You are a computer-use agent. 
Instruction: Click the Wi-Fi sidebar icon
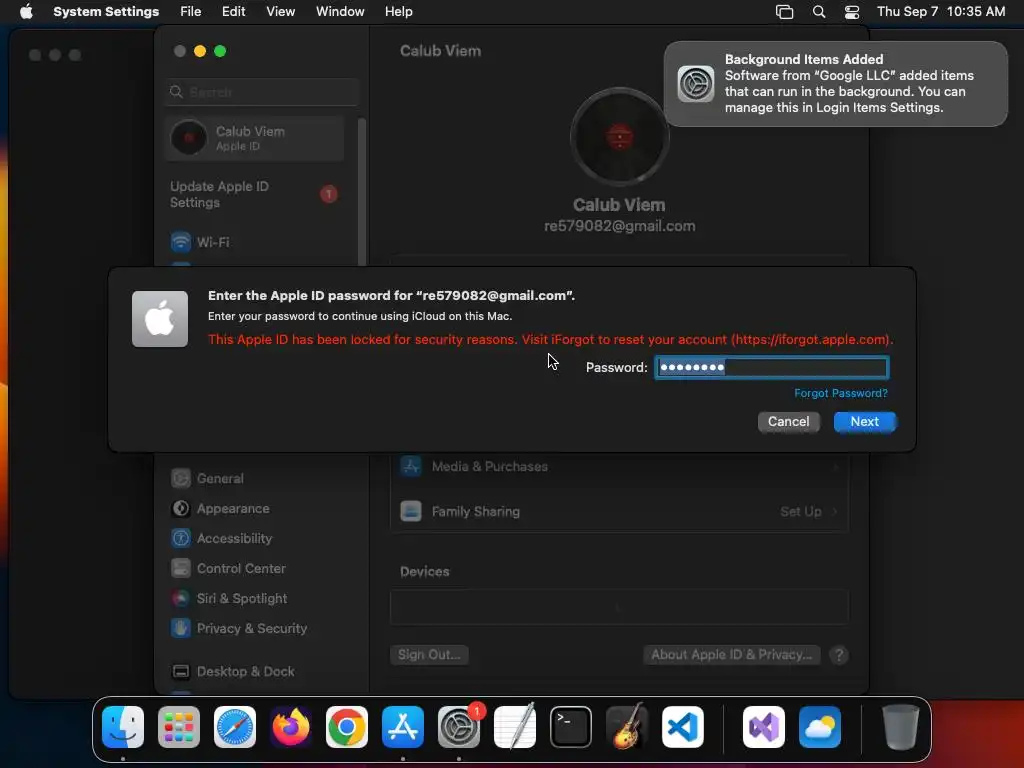coord(181,242)
